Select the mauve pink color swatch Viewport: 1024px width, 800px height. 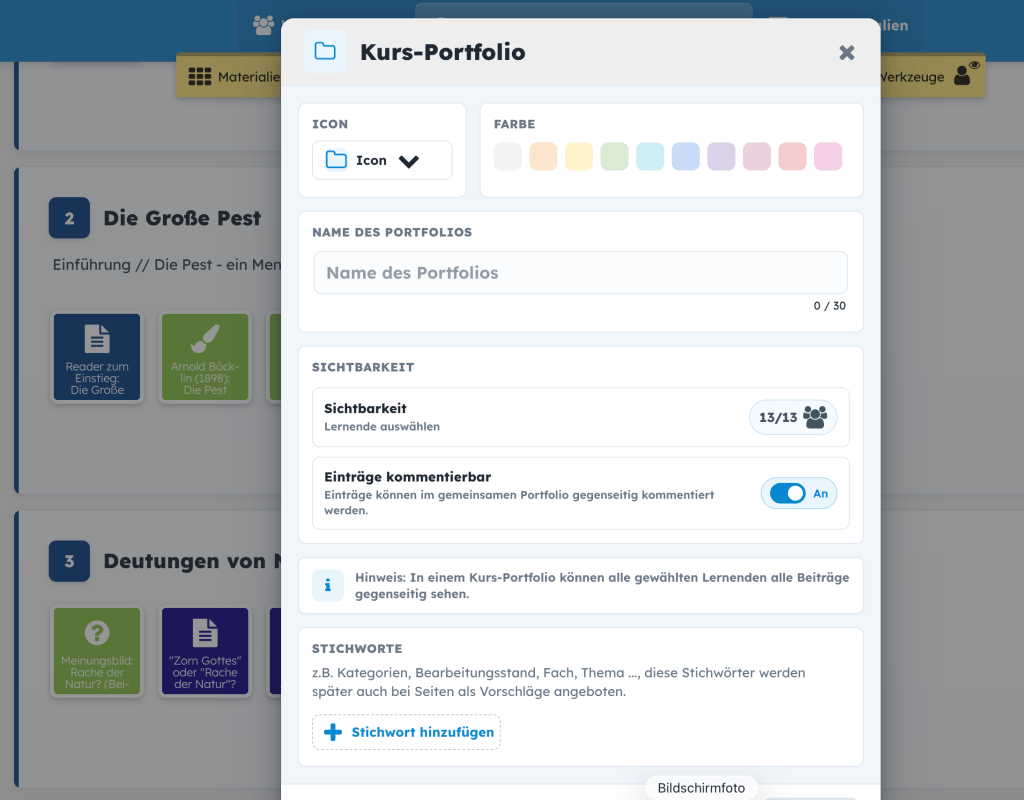(757, 157)
